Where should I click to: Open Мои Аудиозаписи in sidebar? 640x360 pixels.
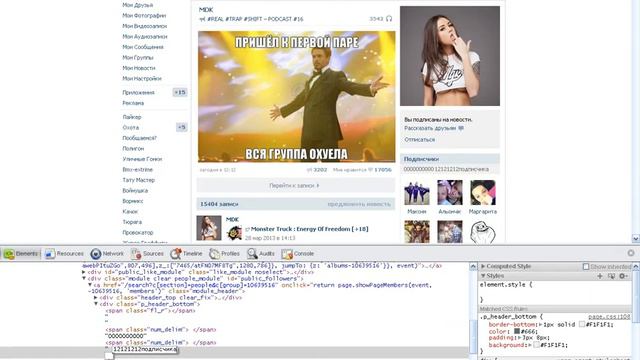tap(145, 37)
